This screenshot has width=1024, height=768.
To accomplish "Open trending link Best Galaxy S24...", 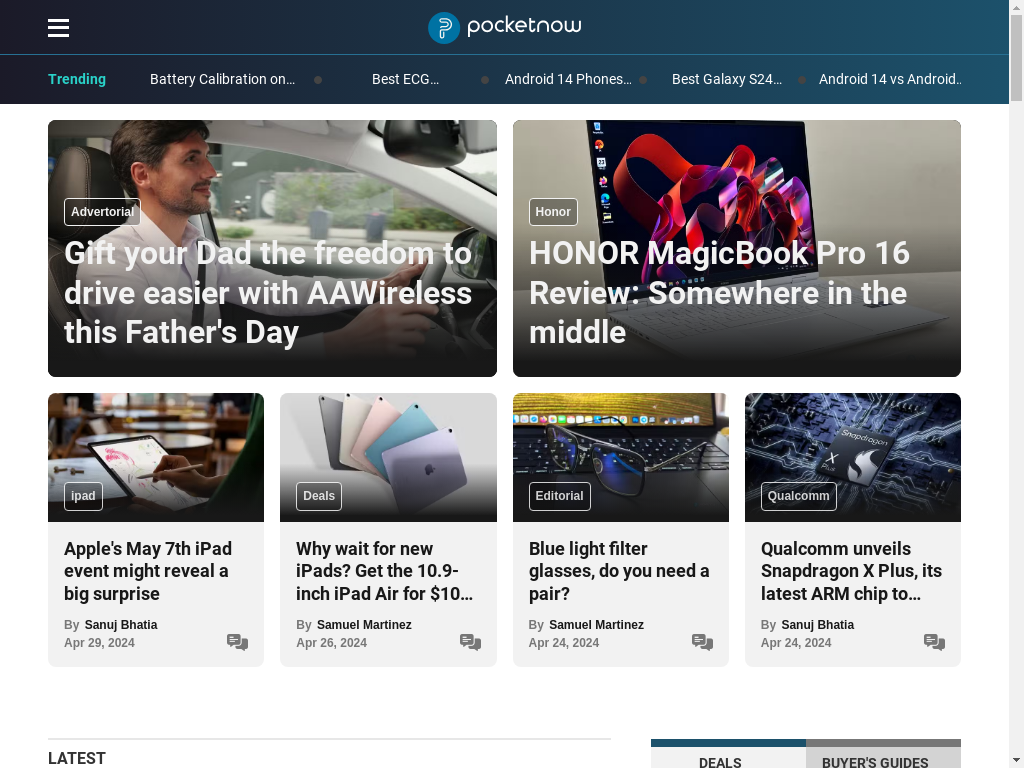I will coord(726,79).
